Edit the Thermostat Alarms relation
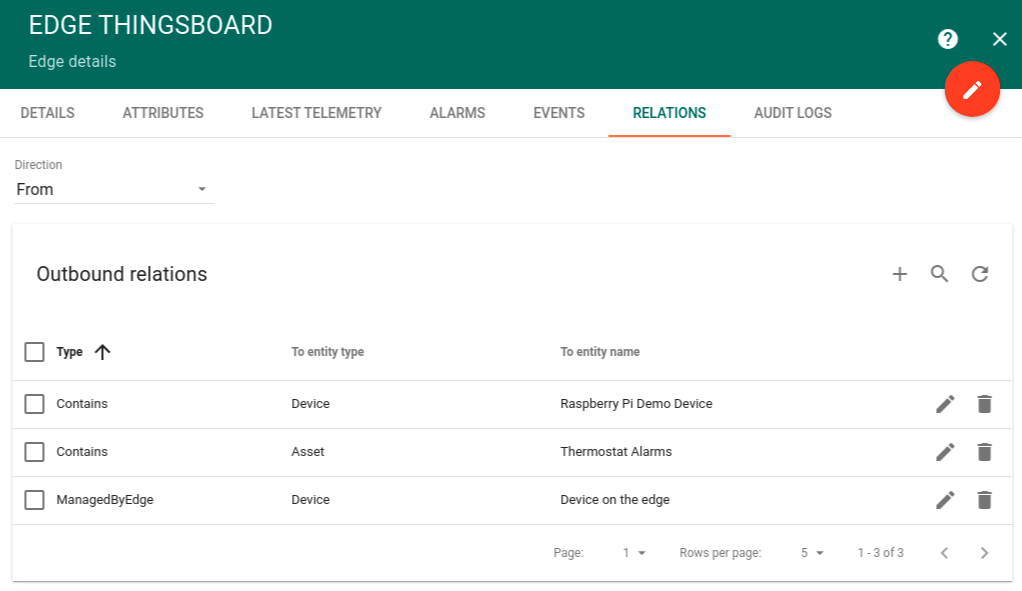The height and width of the screenshot is (591, 1022). pos(945,452)
